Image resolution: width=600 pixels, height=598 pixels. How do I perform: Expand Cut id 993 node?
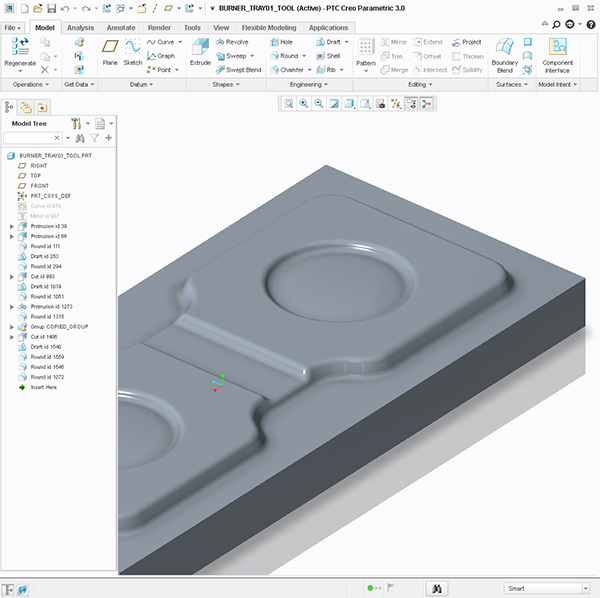coord(12,277)
